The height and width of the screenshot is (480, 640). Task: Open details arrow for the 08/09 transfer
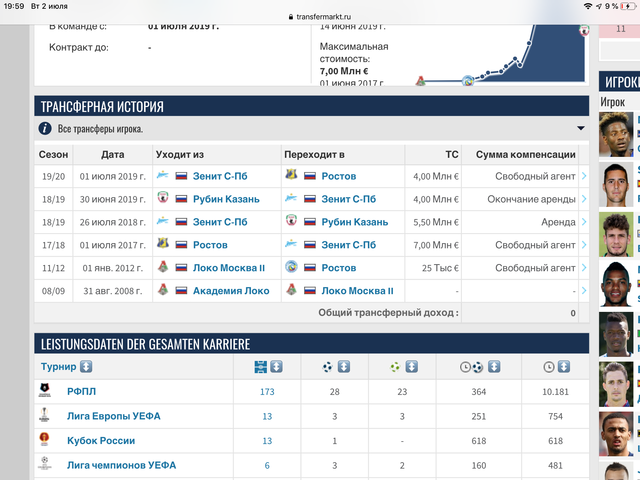[584, 291]
